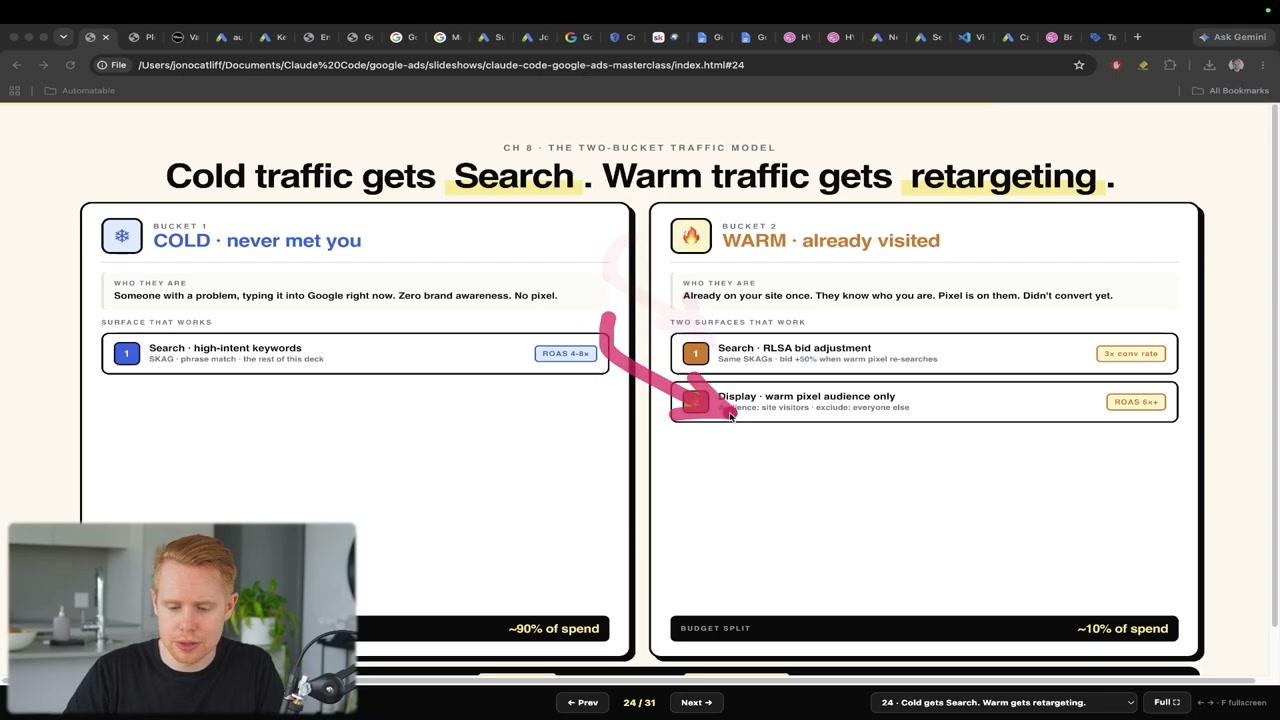This screenshot has width=1280, height=720.
Task: Open the yellow highlighter extension
Action: (x=1143, y=65)
